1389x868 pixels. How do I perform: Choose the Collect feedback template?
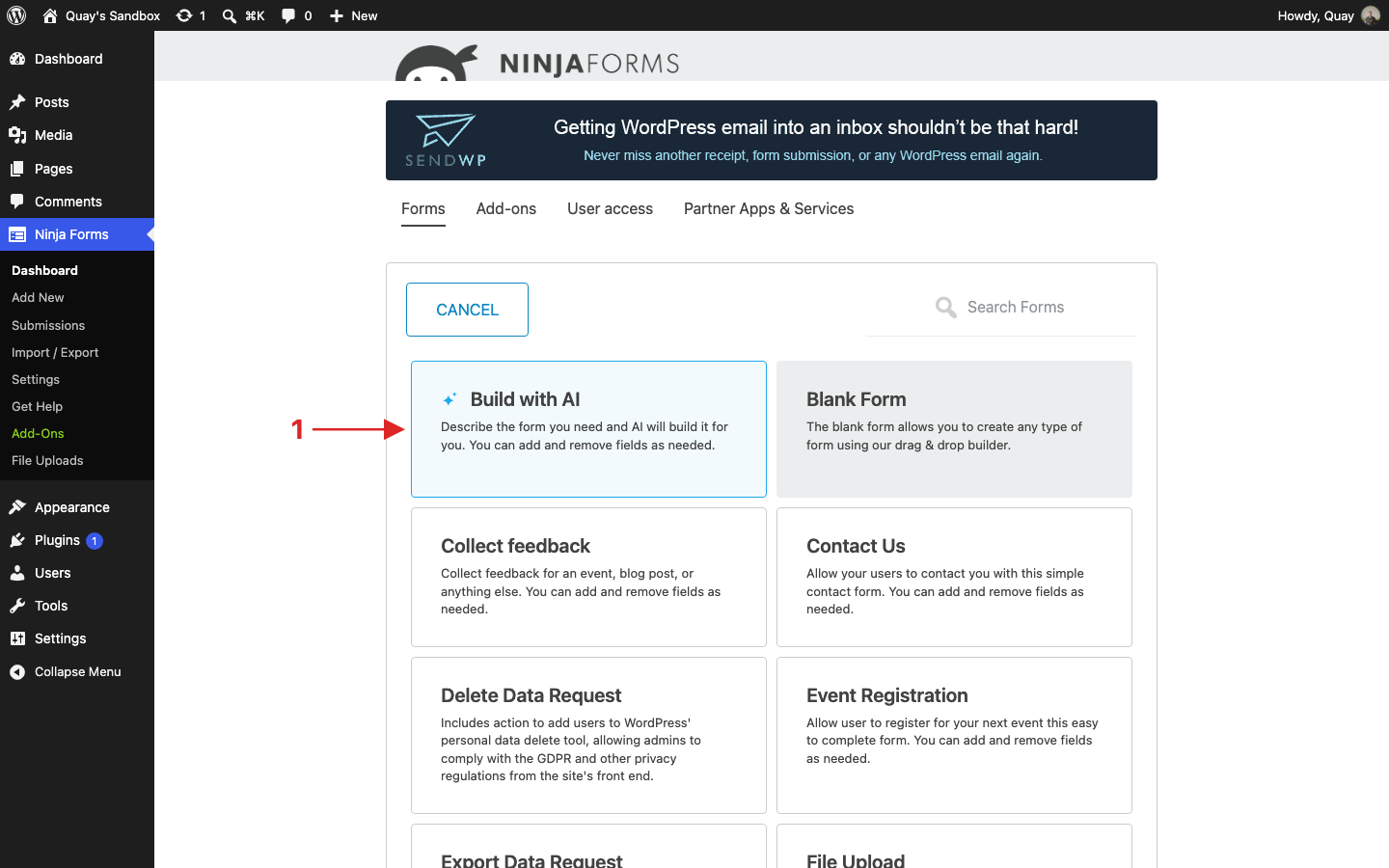(588, 577)
